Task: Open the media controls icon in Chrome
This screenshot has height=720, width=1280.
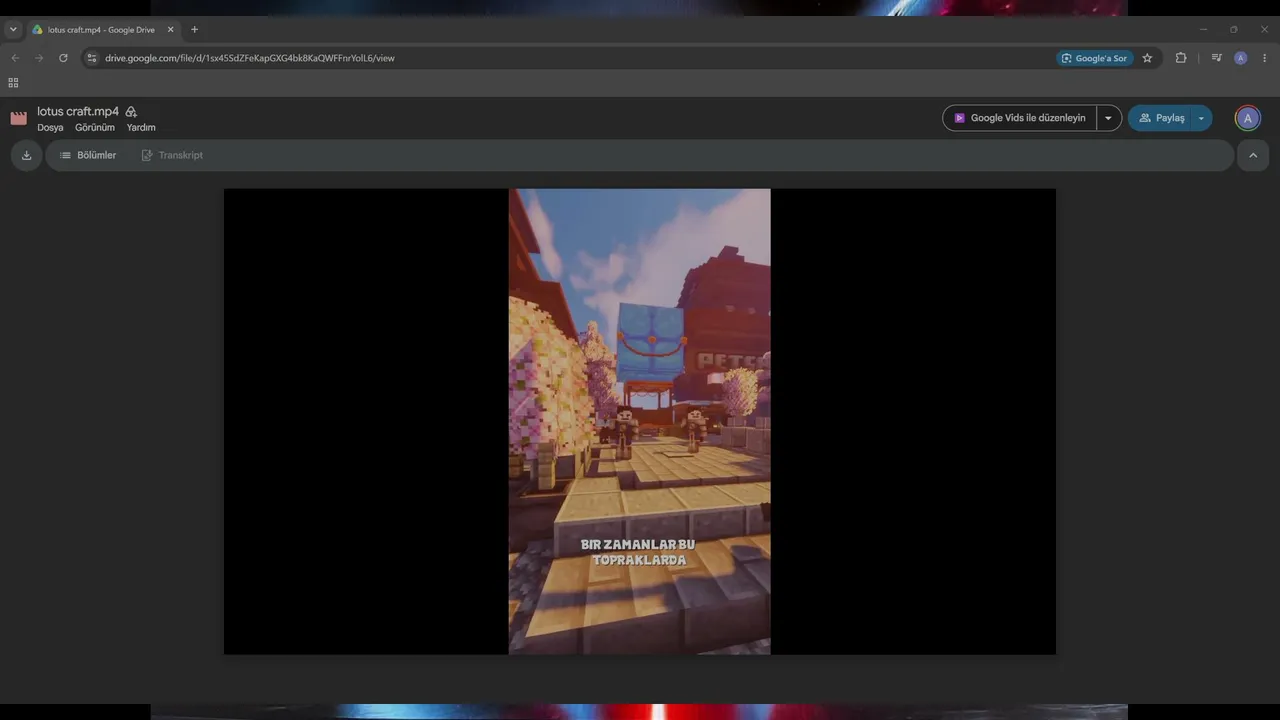Action: [x=1216, y=58]
